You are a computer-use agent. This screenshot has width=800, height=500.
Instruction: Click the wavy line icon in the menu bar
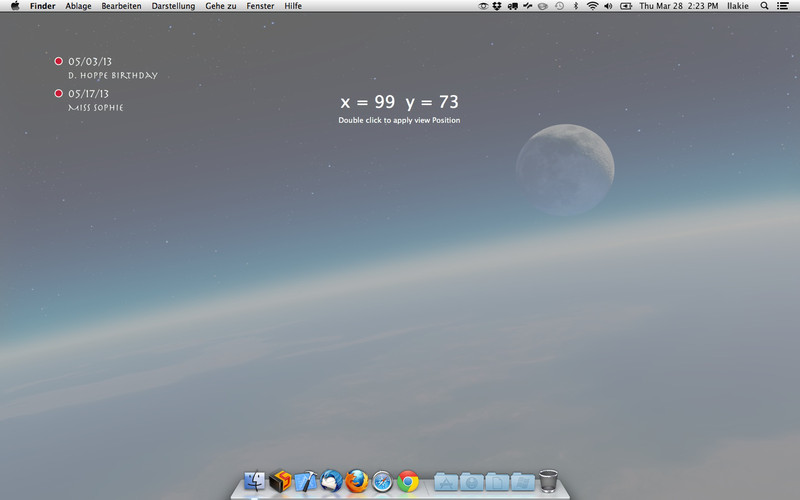pos(528,6)
